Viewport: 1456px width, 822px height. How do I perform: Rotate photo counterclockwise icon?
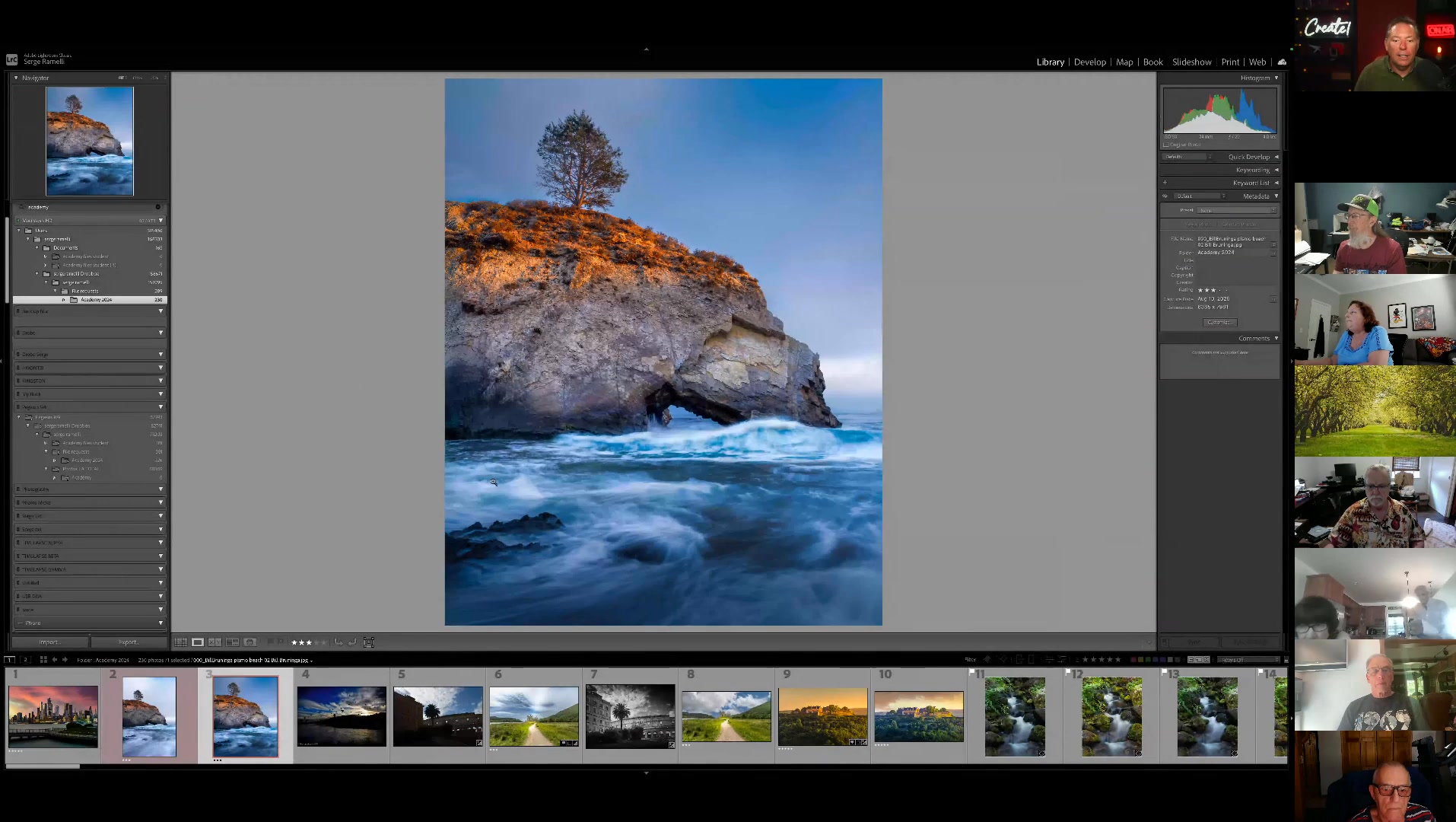pyautogui.click(x=339, y=642)
